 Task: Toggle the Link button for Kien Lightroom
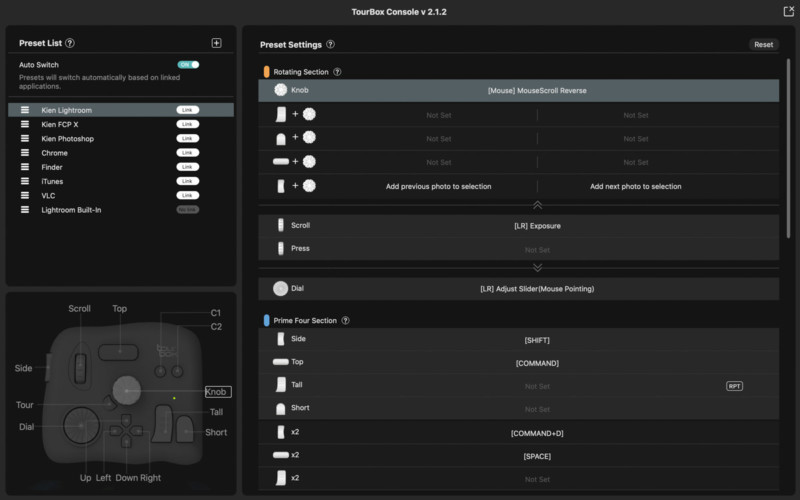coord(188,110)
